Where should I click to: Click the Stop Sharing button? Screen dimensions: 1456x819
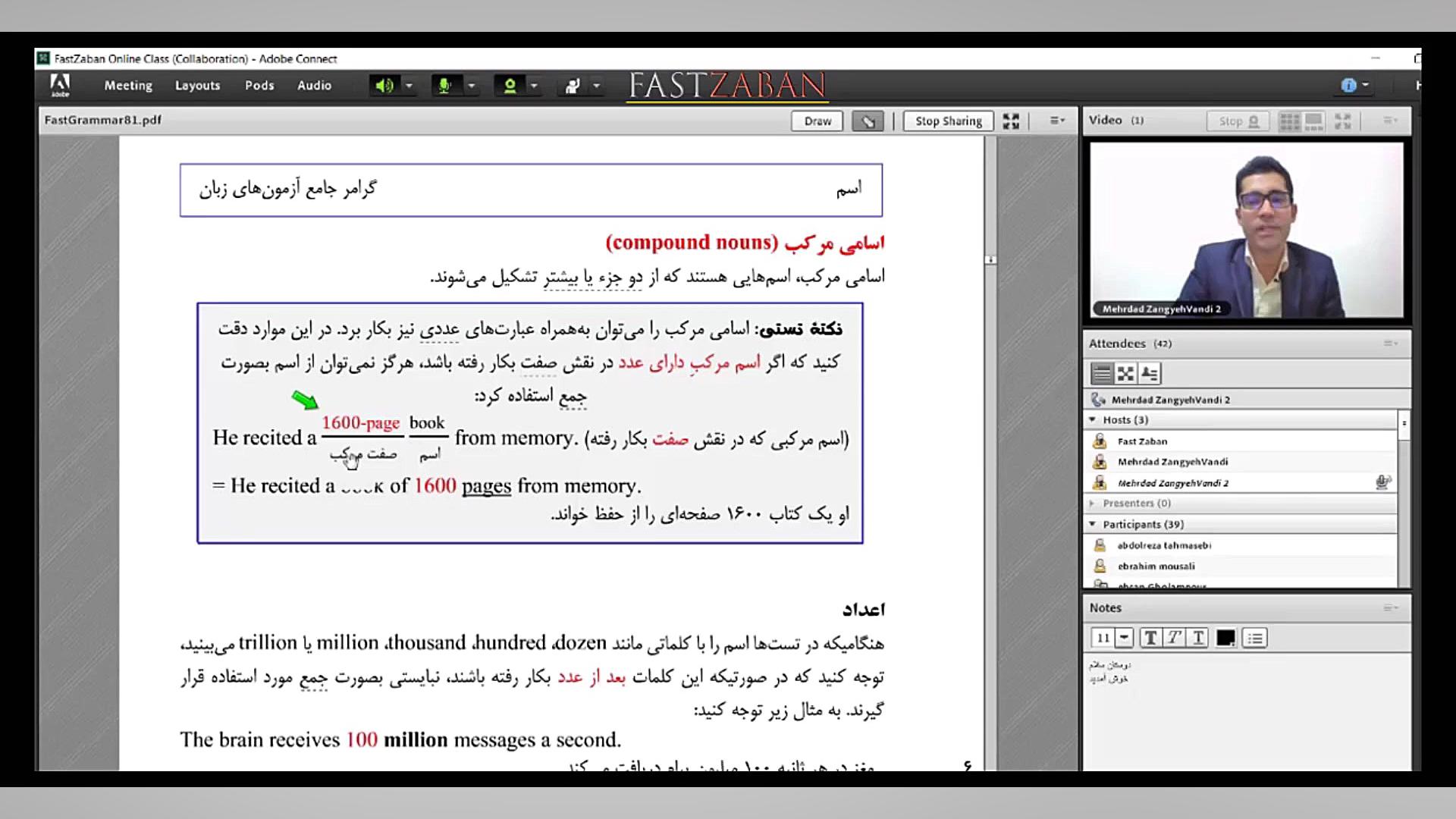click(949, 121)
